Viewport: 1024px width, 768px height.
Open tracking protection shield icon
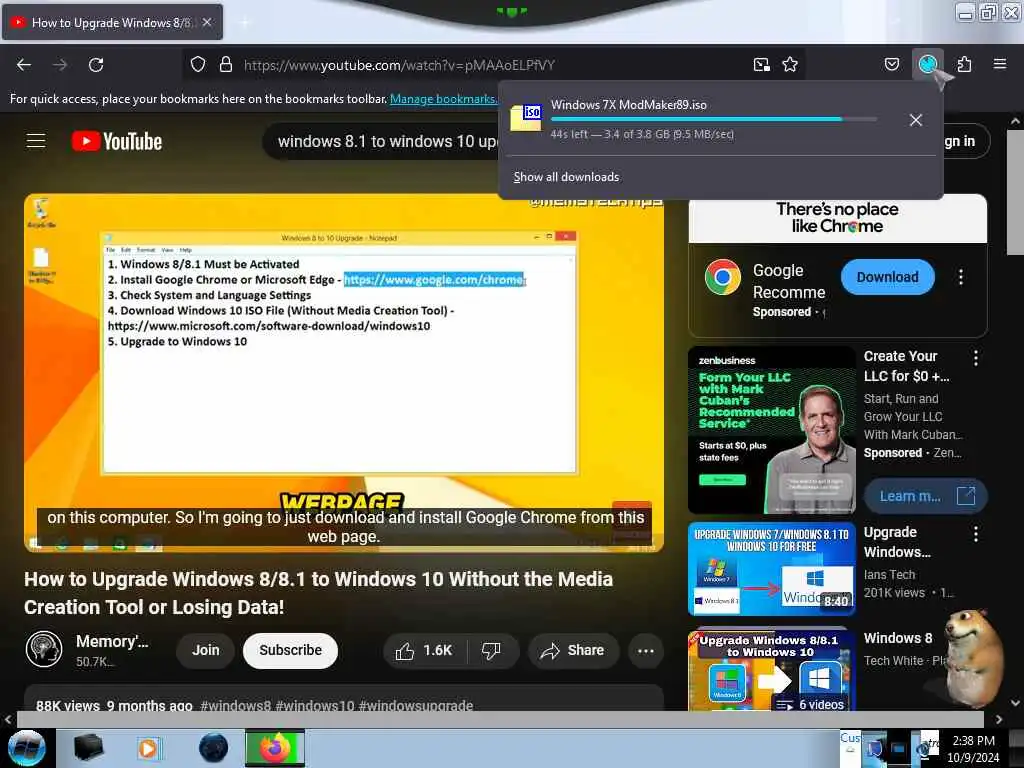[198, 65]
